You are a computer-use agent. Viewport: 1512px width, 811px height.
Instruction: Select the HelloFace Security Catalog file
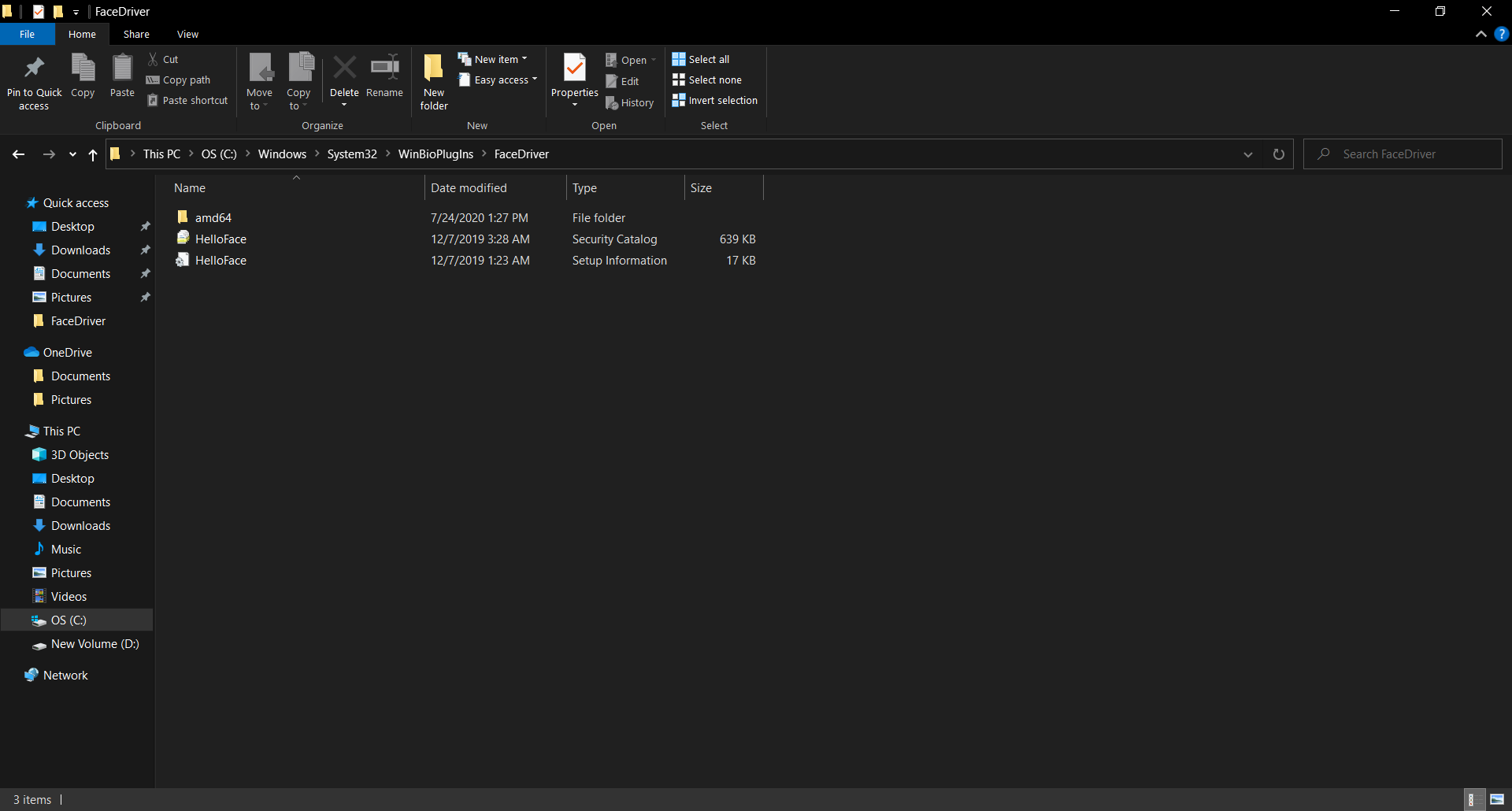466,239
